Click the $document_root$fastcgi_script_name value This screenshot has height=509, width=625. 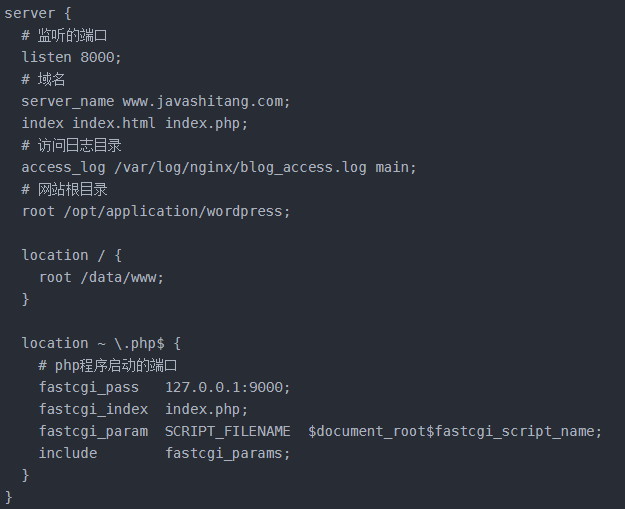[455, 431]
